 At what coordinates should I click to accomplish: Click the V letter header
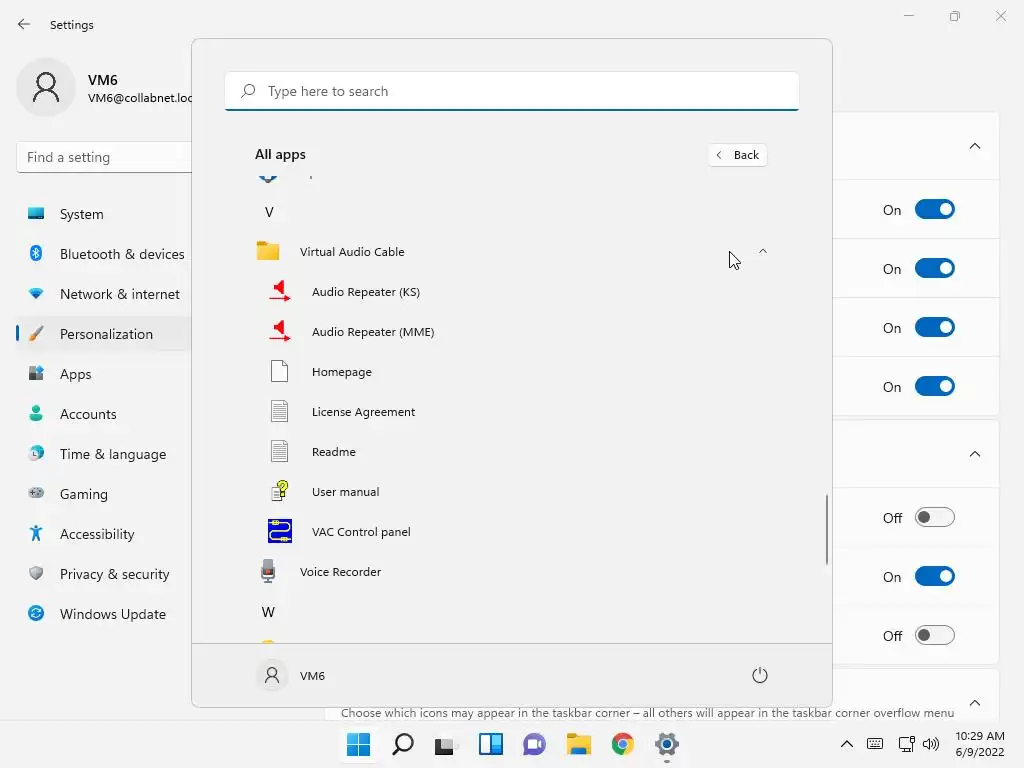[269, 212]
